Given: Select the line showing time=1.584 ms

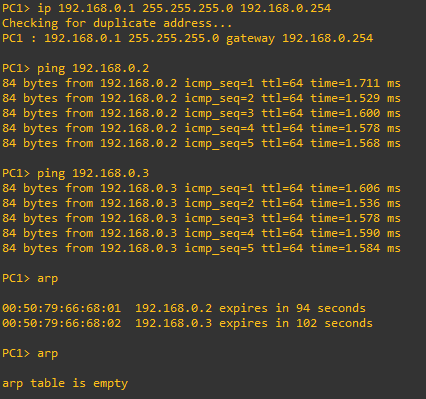Looking at the screenshot, I should pyautogui.click(x=201, y=248).
